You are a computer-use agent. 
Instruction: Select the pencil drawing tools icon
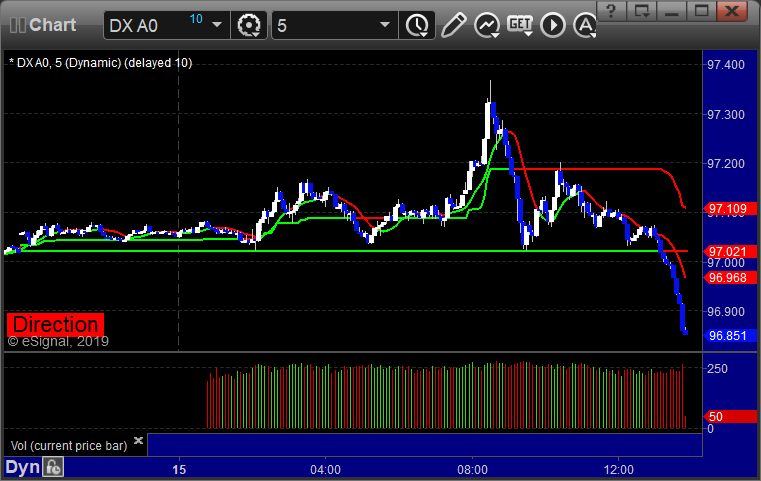point(454,25)
